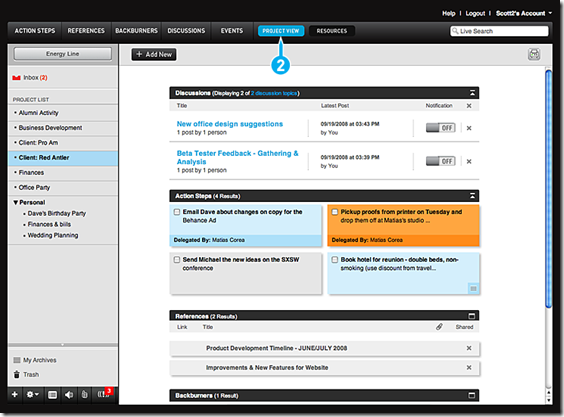Click the add project plus icon
The height and width of the screenshot is (417, 564).
click(15, 395)
